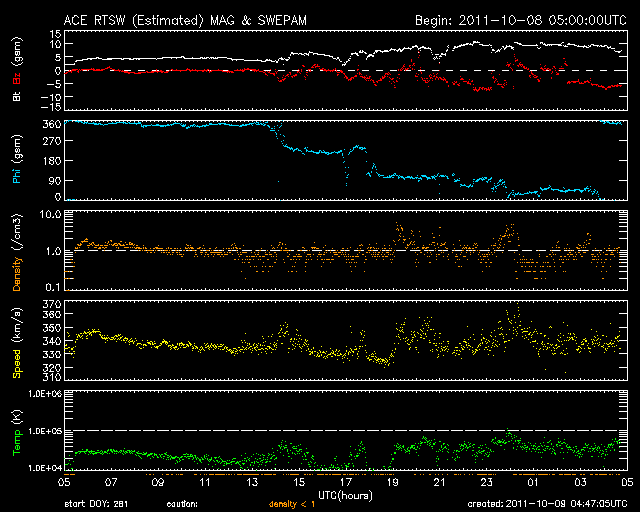This screenshot has height=512, width=640.
Task: Click the orange 'Density' axis label
Action: click(17, 274)
